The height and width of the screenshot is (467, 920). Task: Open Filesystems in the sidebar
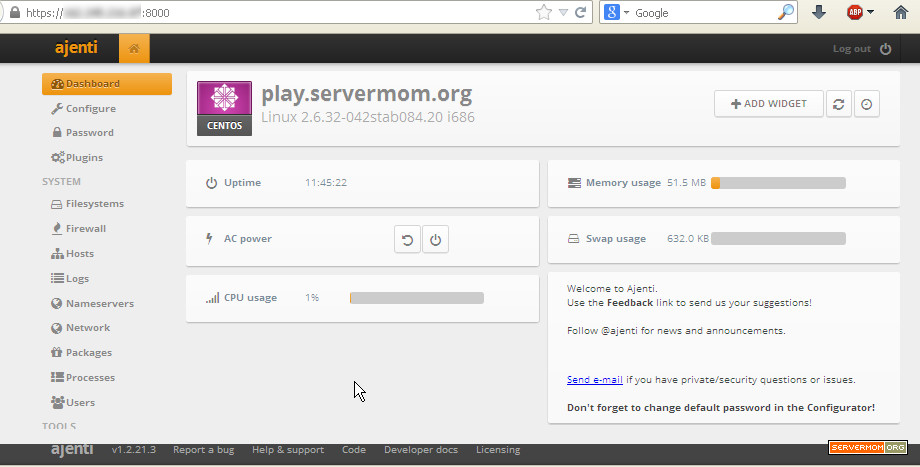(x=94, y=204)
